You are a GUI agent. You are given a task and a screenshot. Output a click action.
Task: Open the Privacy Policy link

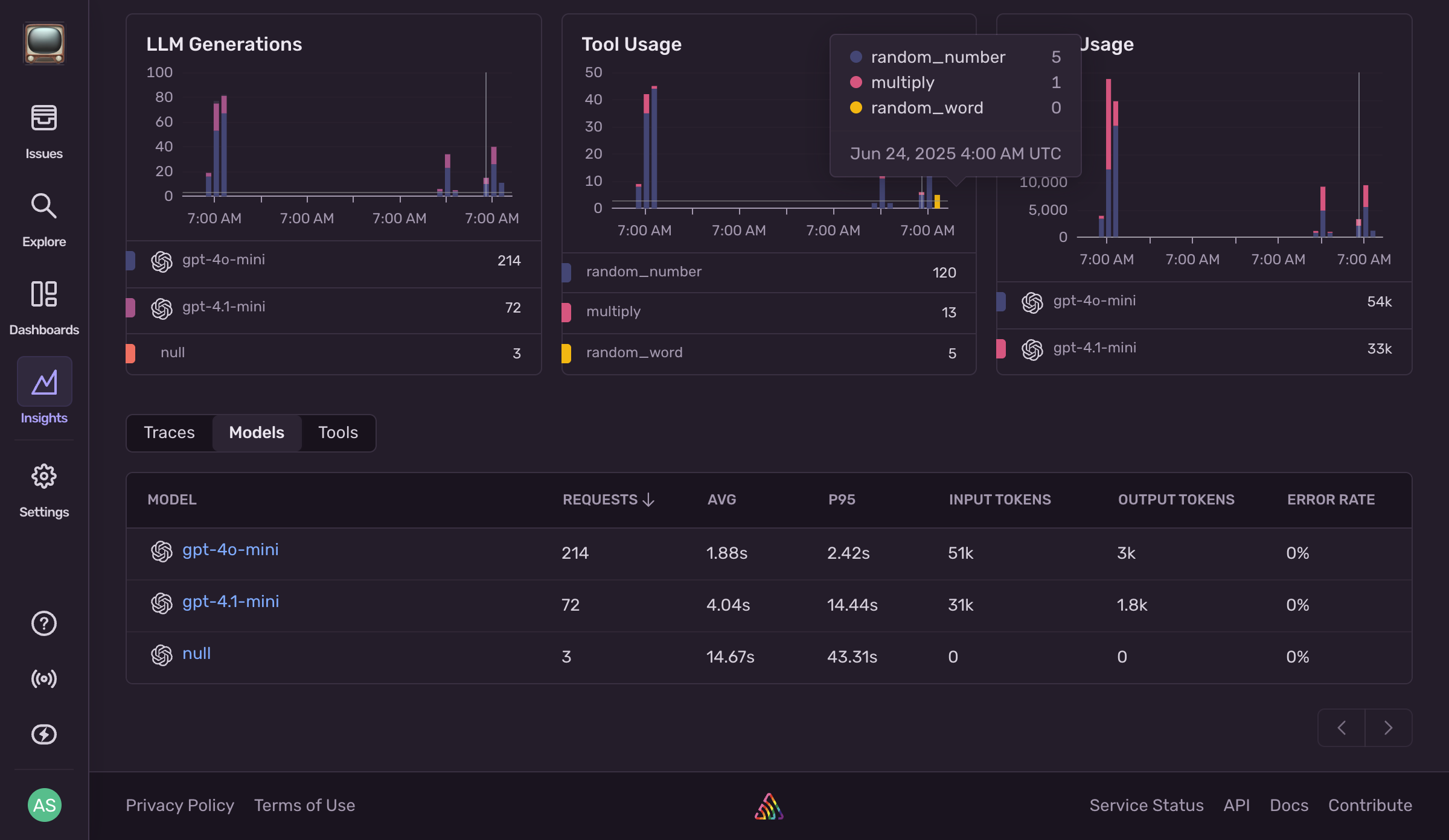[x=179, y=805]
